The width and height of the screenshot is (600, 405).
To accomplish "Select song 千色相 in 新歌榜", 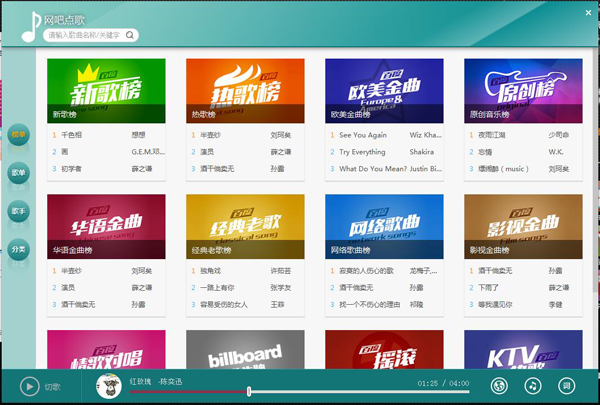I will (72, 135).
